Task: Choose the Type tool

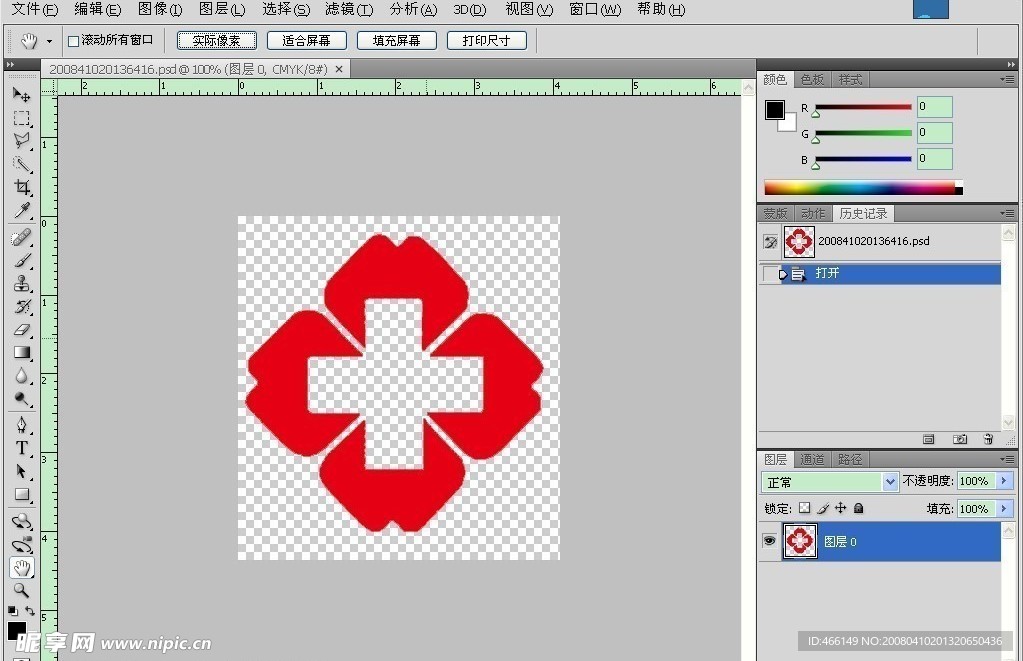Action: (x=21, y=448)
